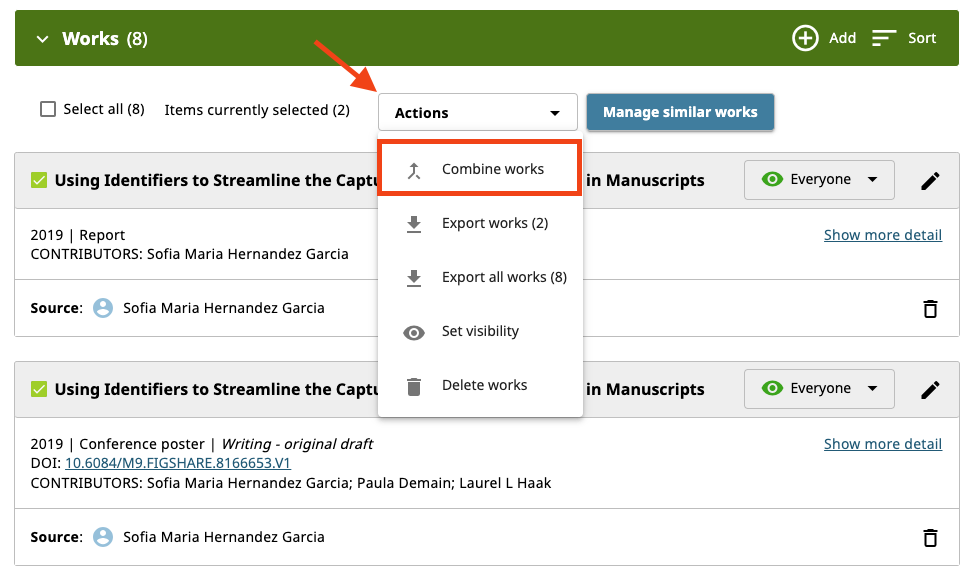Click contributors line with Paula Demain
973x578 pixels.
coord(290,483)
